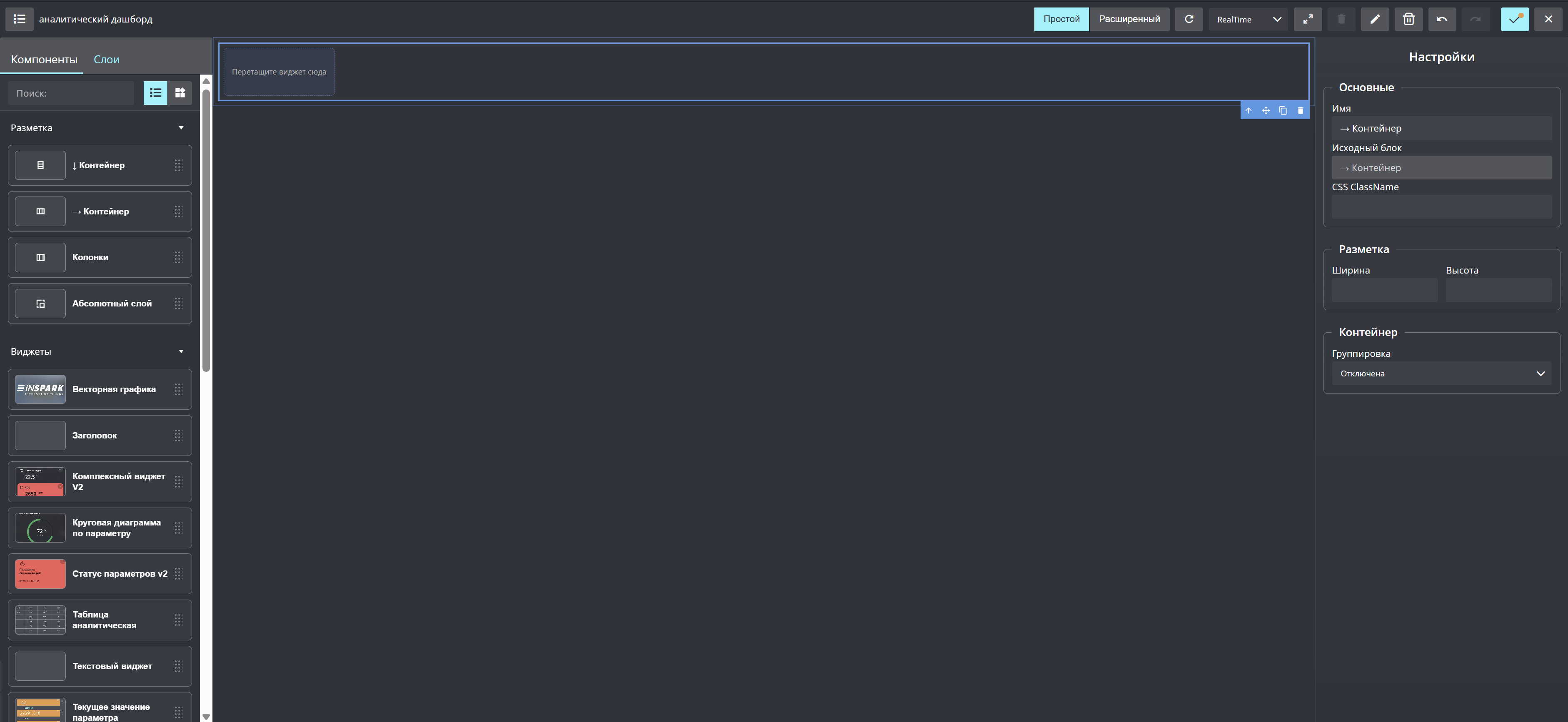Image resolution: width=1568 pixels, height=722 pixels.
Task: Duplicate the selected container with the copy icon
Action: [x=1283, y=111]
